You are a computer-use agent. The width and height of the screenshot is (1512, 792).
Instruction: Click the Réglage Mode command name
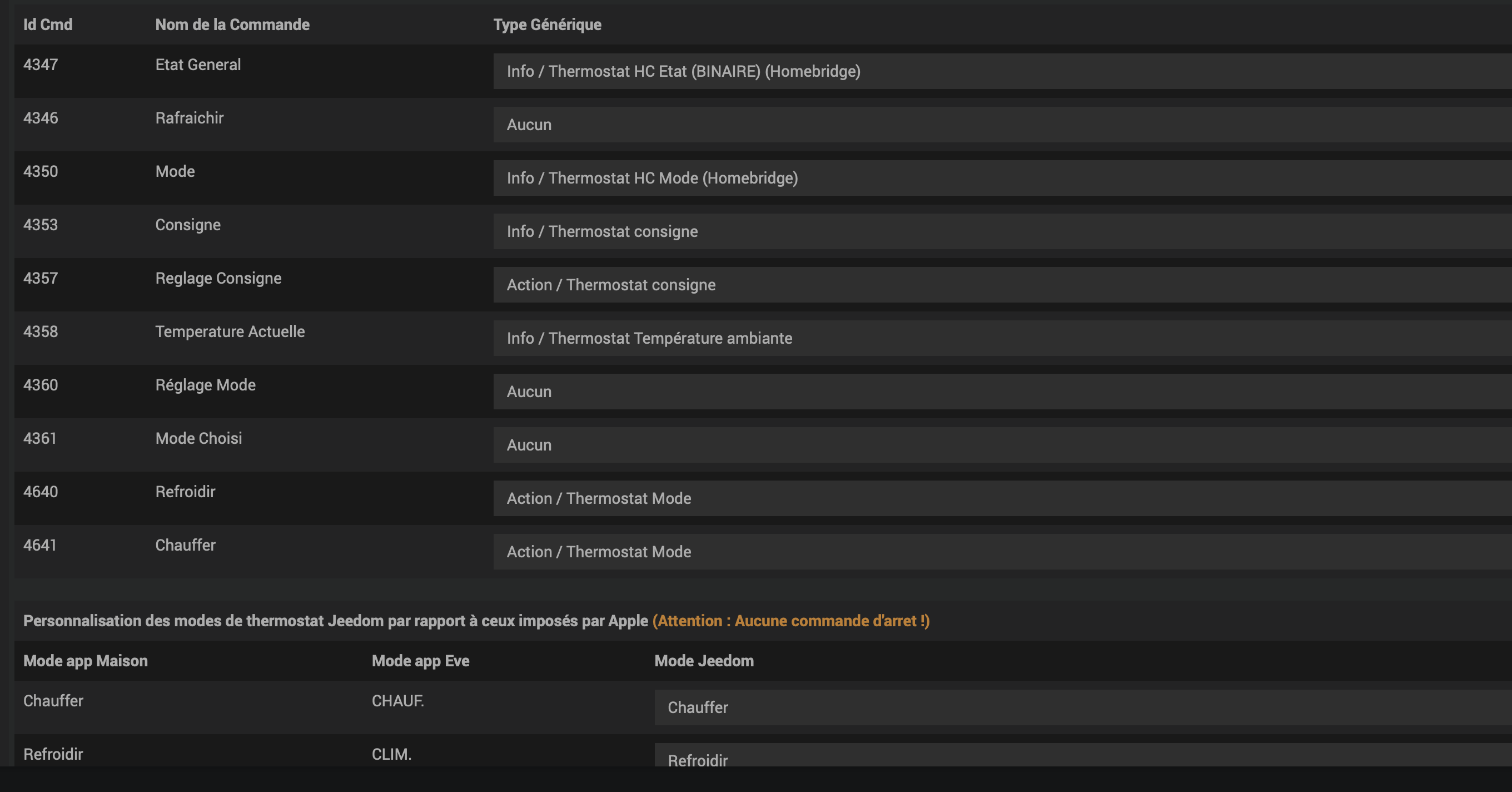coord(206,385)
